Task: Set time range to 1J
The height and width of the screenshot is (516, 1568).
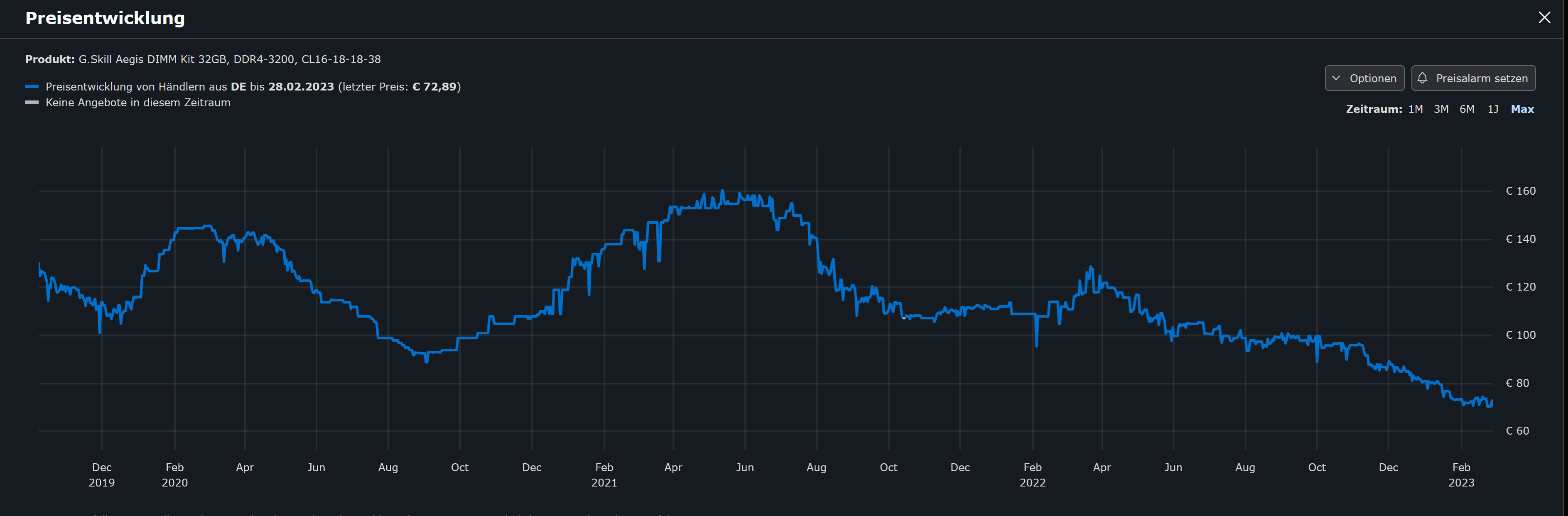Action: [1492, 110]
